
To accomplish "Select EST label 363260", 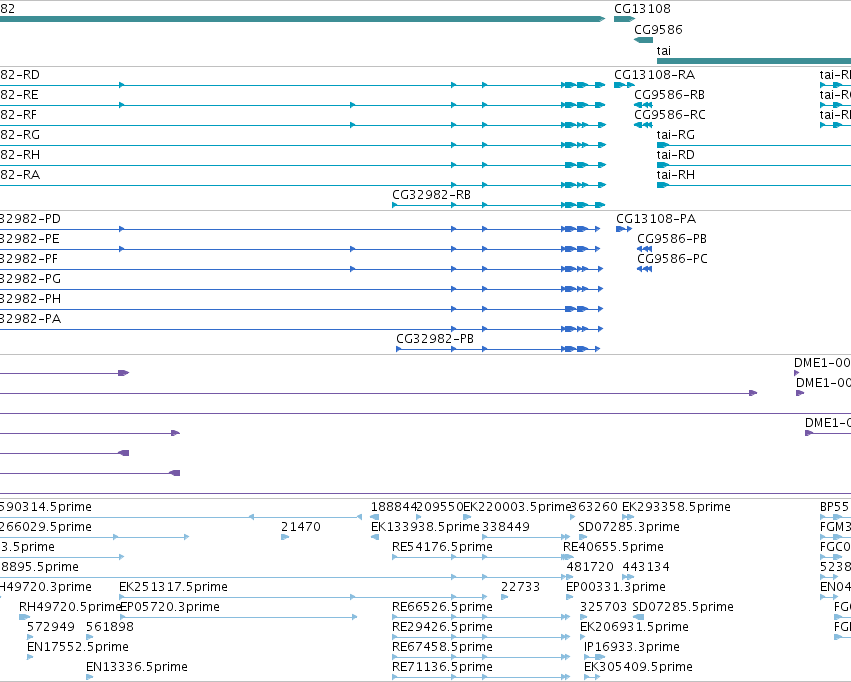I will pos(594,507).
